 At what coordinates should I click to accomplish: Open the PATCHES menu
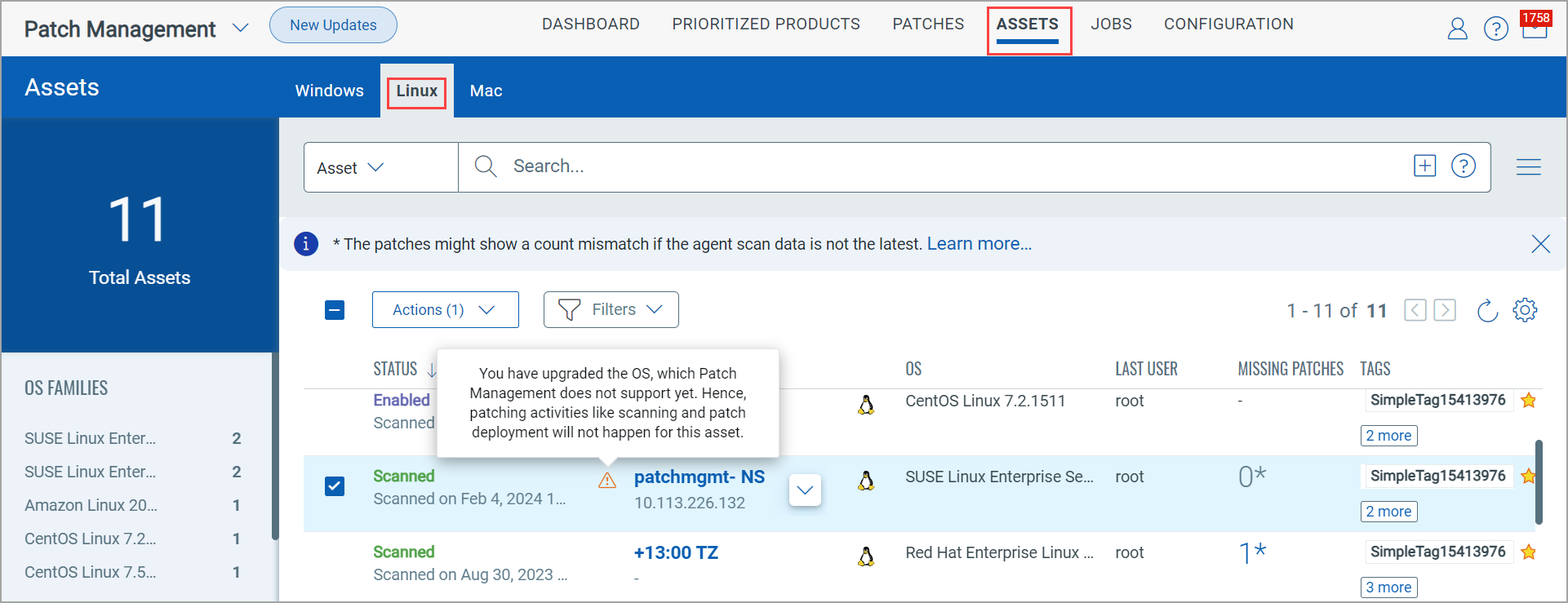(x=928, y=24)
